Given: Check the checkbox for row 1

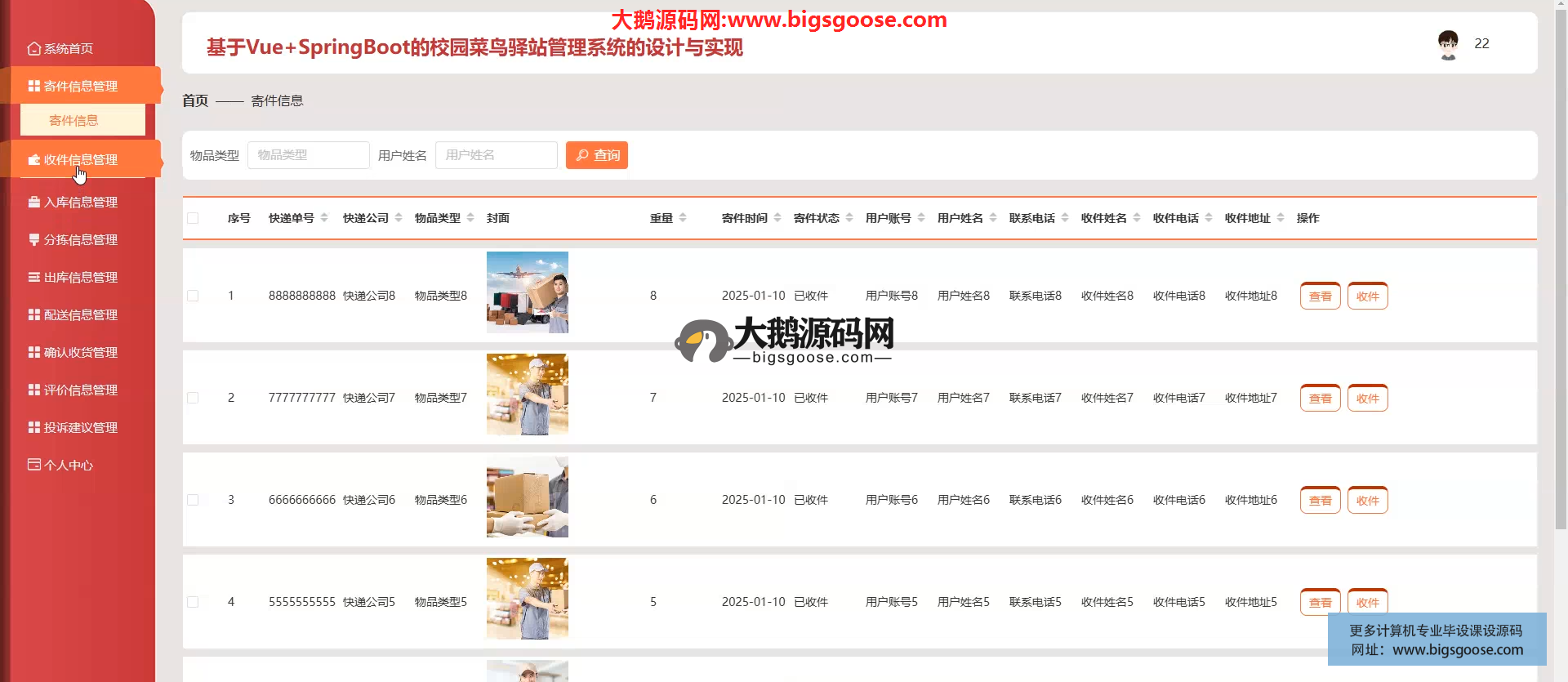Looking at the screenshot, I should 193,296.
